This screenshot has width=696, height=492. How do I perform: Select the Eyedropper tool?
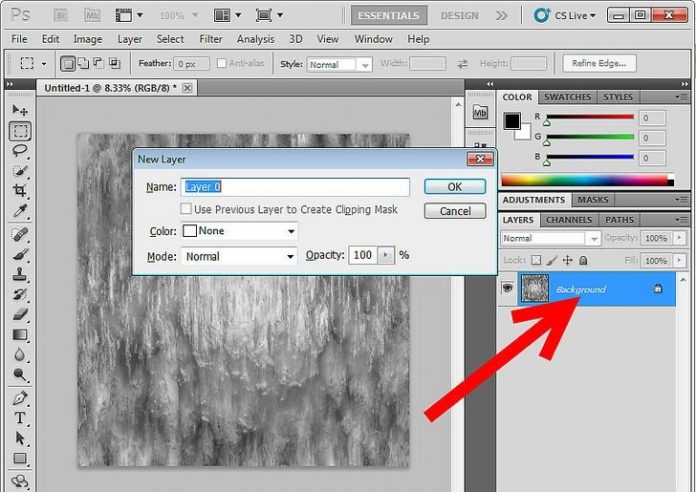pyautogui.click(x=19, y=211)
